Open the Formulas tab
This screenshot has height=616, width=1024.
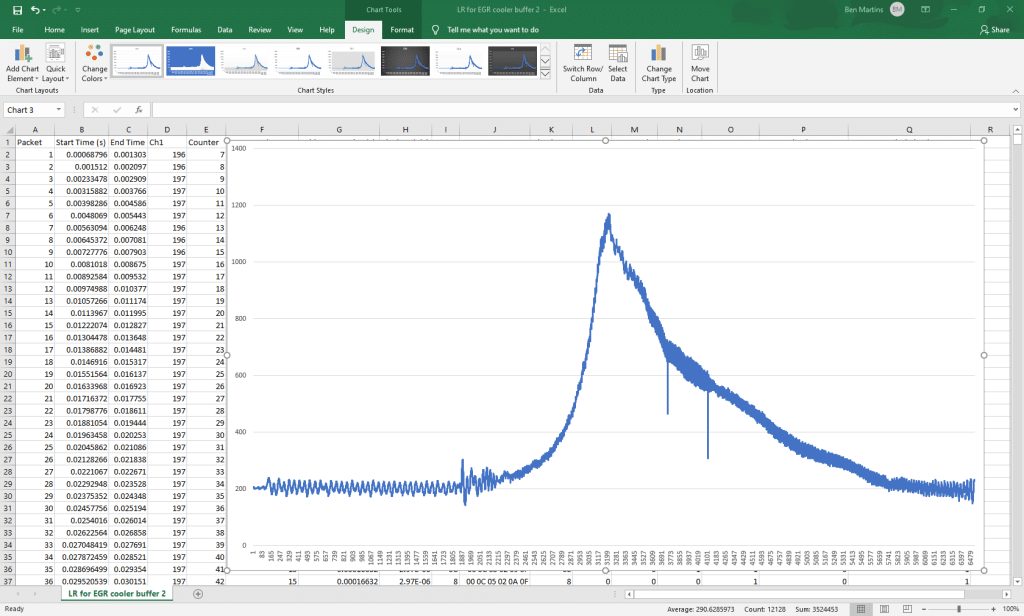click(x=186, y=29)
